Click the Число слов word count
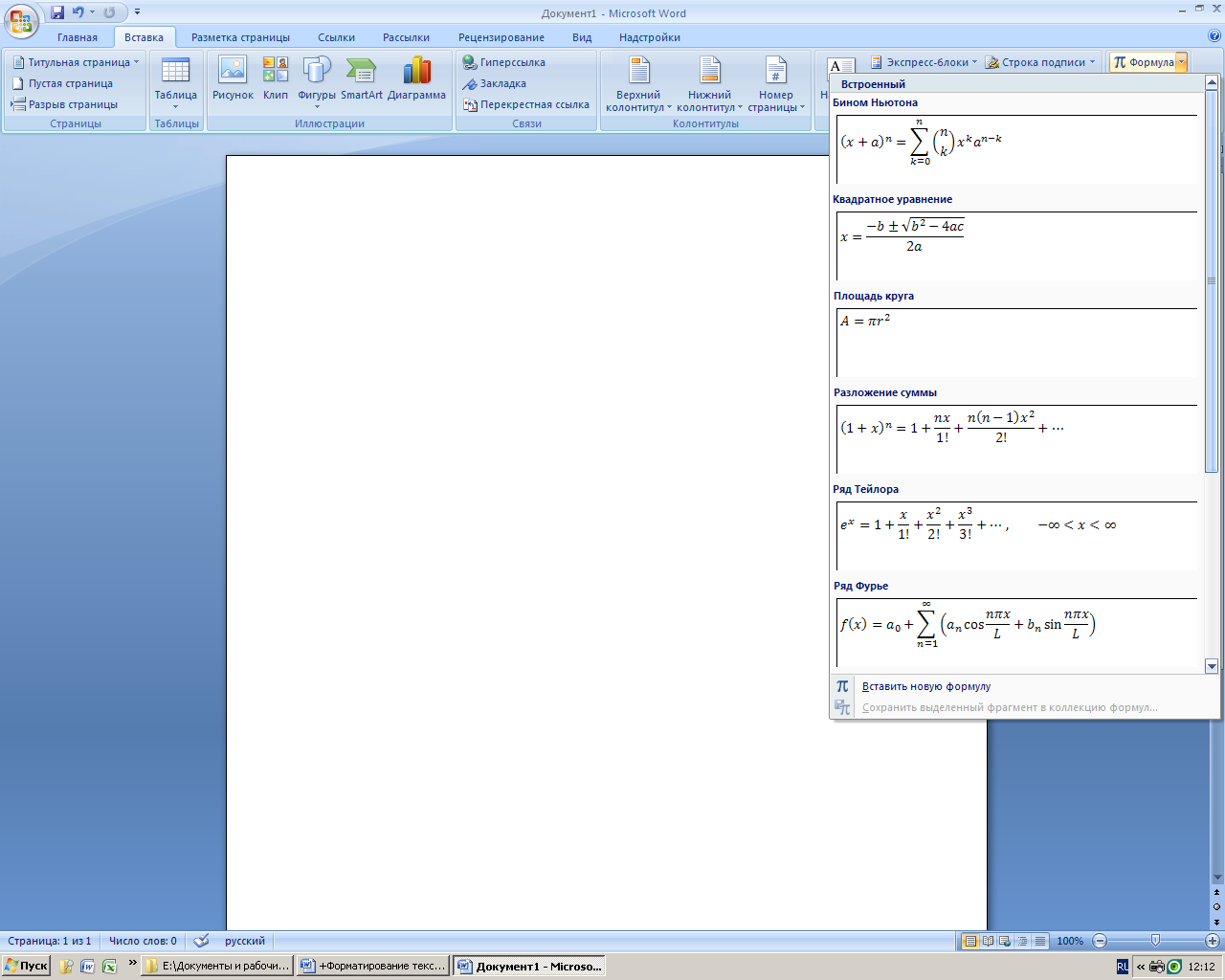Image resolution: width=1225 pixels, height=980 pixels. 143,941
